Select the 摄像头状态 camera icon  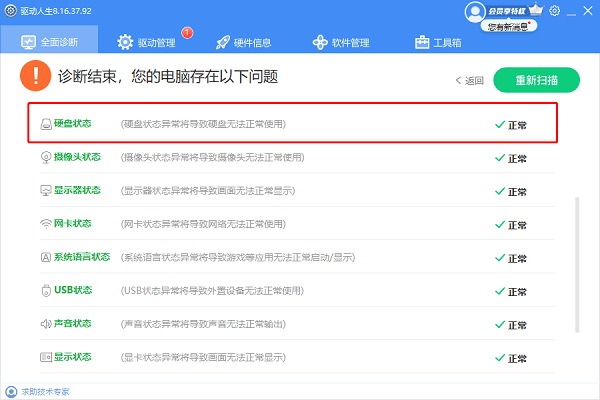(46, 158)
